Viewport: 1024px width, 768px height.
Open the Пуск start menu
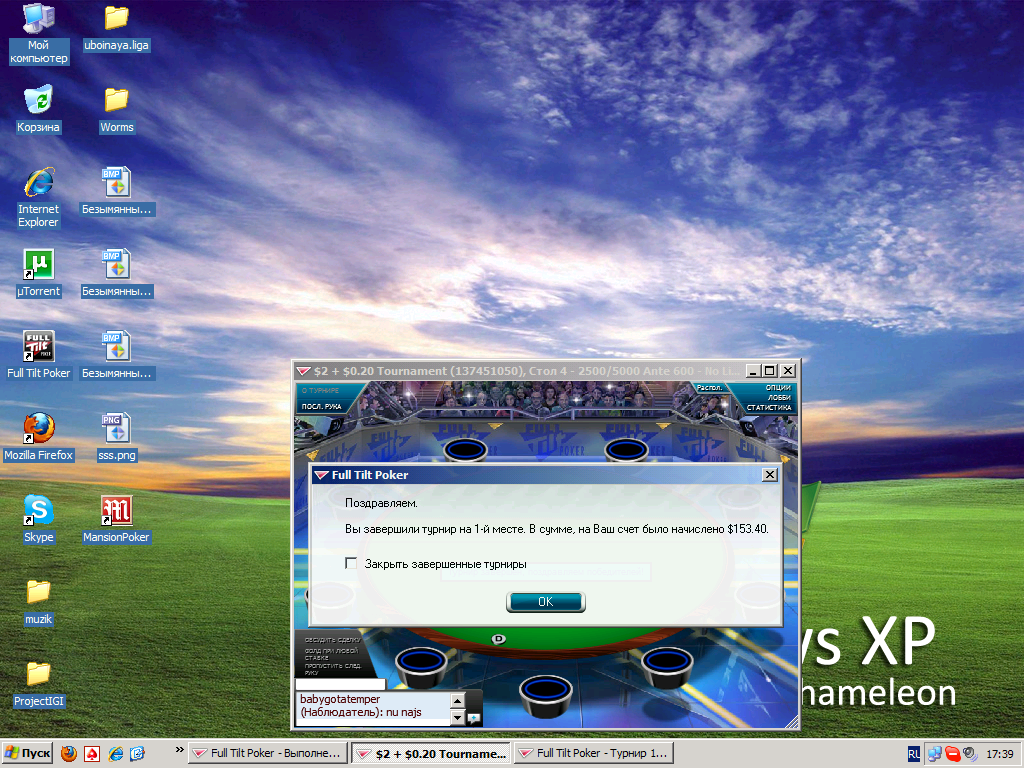[27, 754]
